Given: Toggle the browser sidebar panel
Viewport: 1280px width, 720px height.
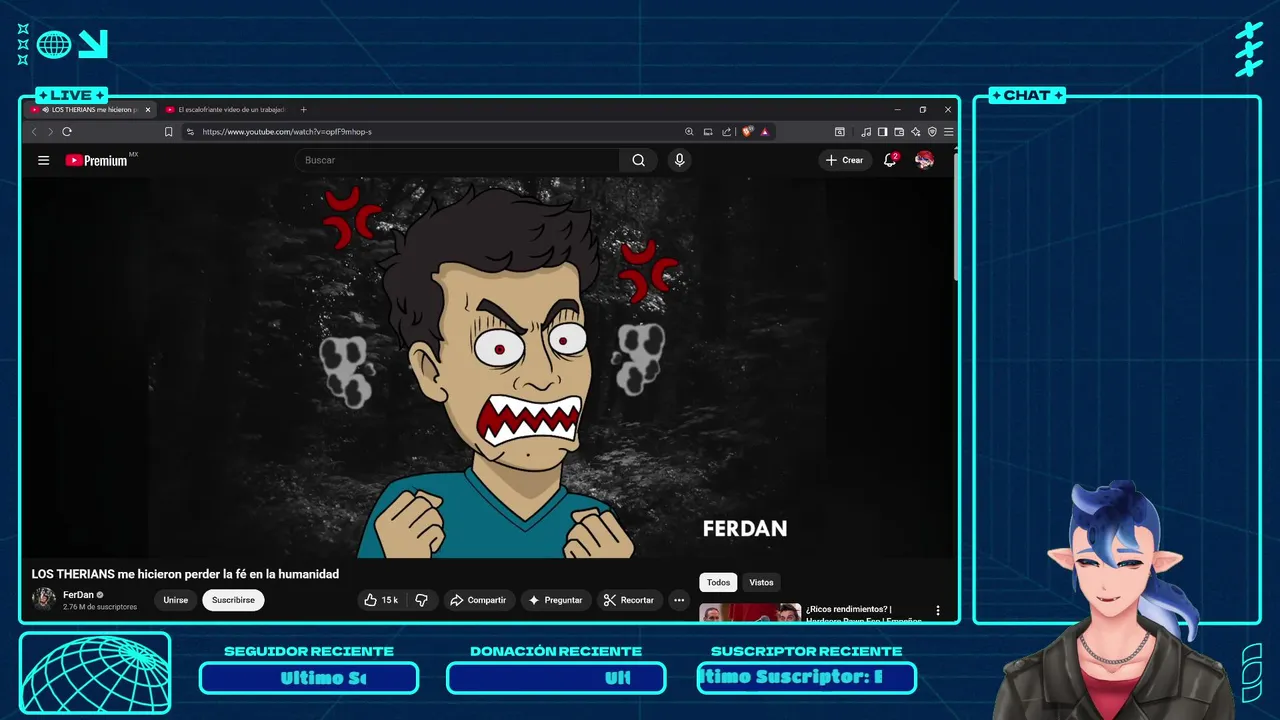Looking at the screenshot, I should tap(882, 131).
